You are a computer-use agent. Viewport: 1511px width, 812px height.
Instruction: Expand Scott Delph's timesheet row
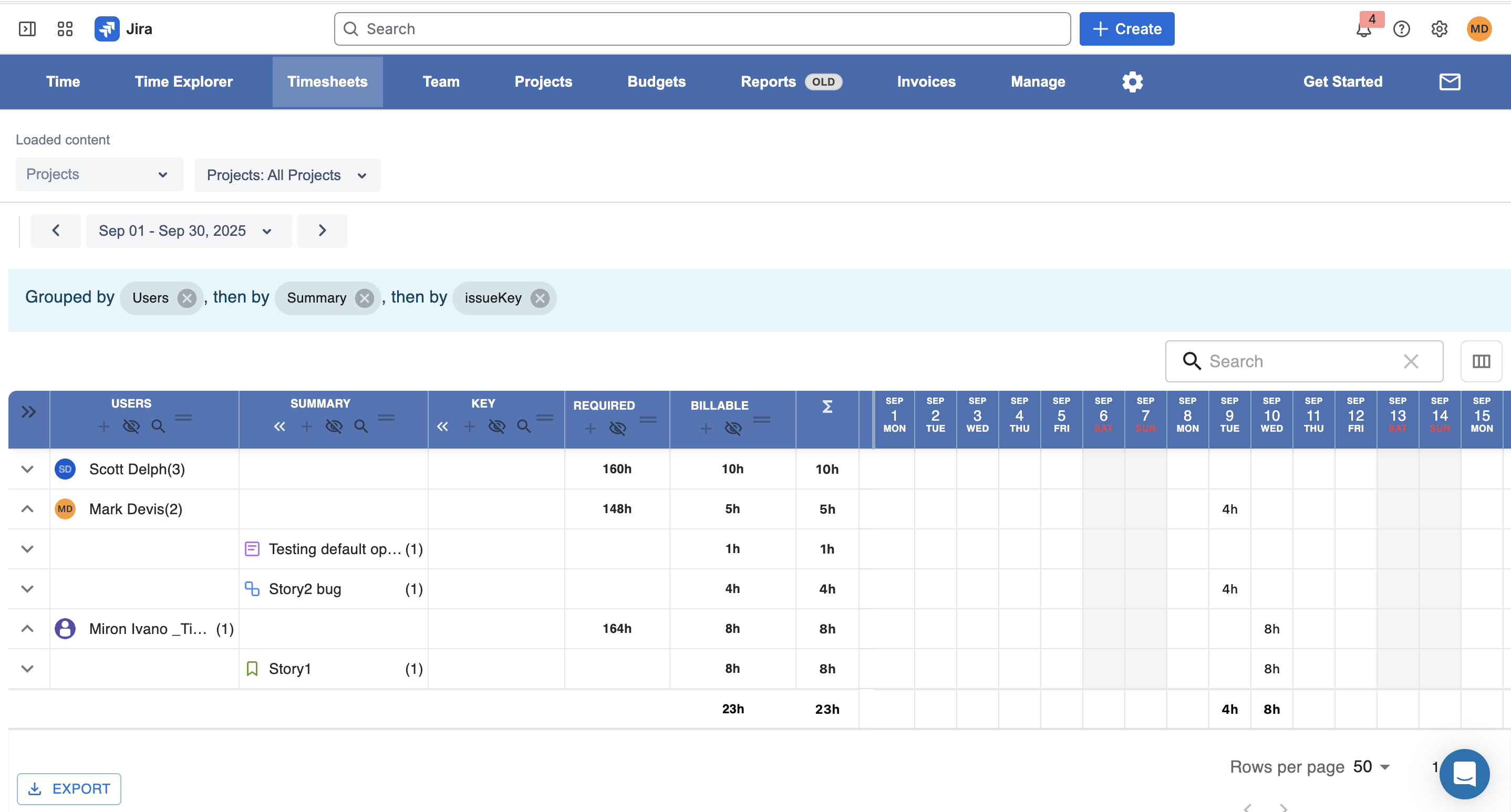[x=27, y=469]
